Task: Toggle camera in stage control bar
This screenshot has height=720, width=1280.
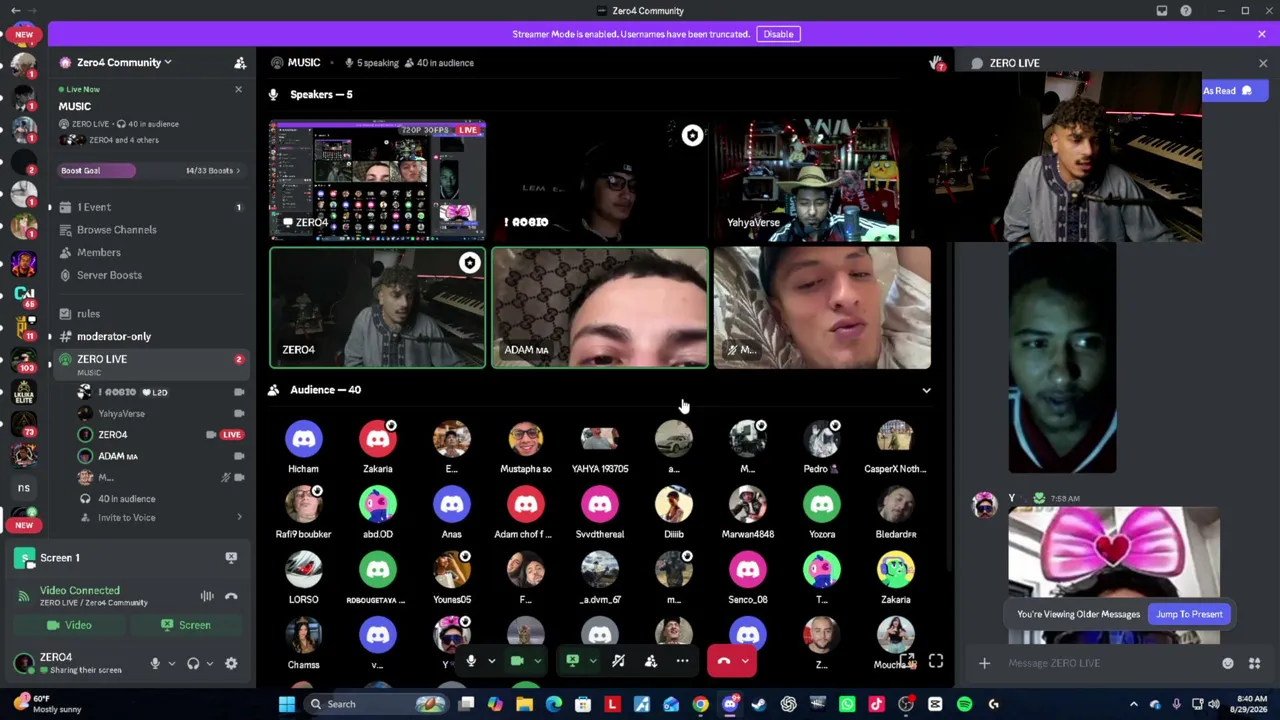Action: tap(517, 661)
